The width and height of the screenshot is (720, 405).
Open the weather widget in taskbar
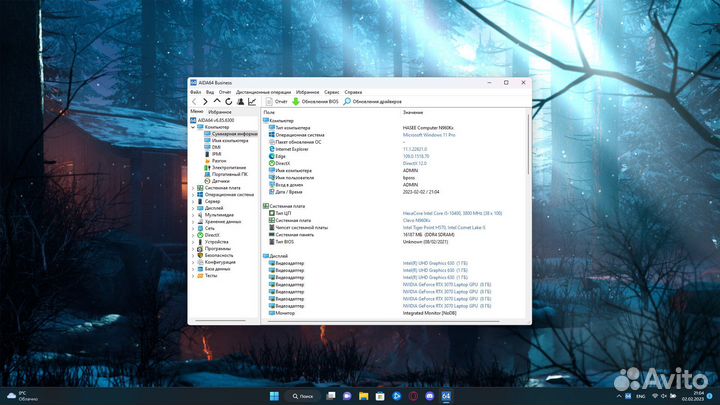(x=22, y=396)
